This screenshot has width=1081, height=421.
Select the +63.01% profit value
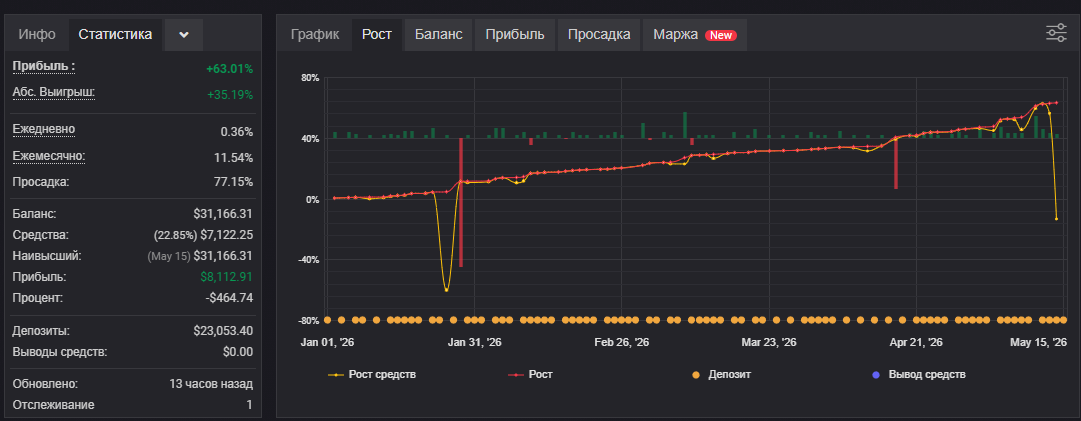229,69
